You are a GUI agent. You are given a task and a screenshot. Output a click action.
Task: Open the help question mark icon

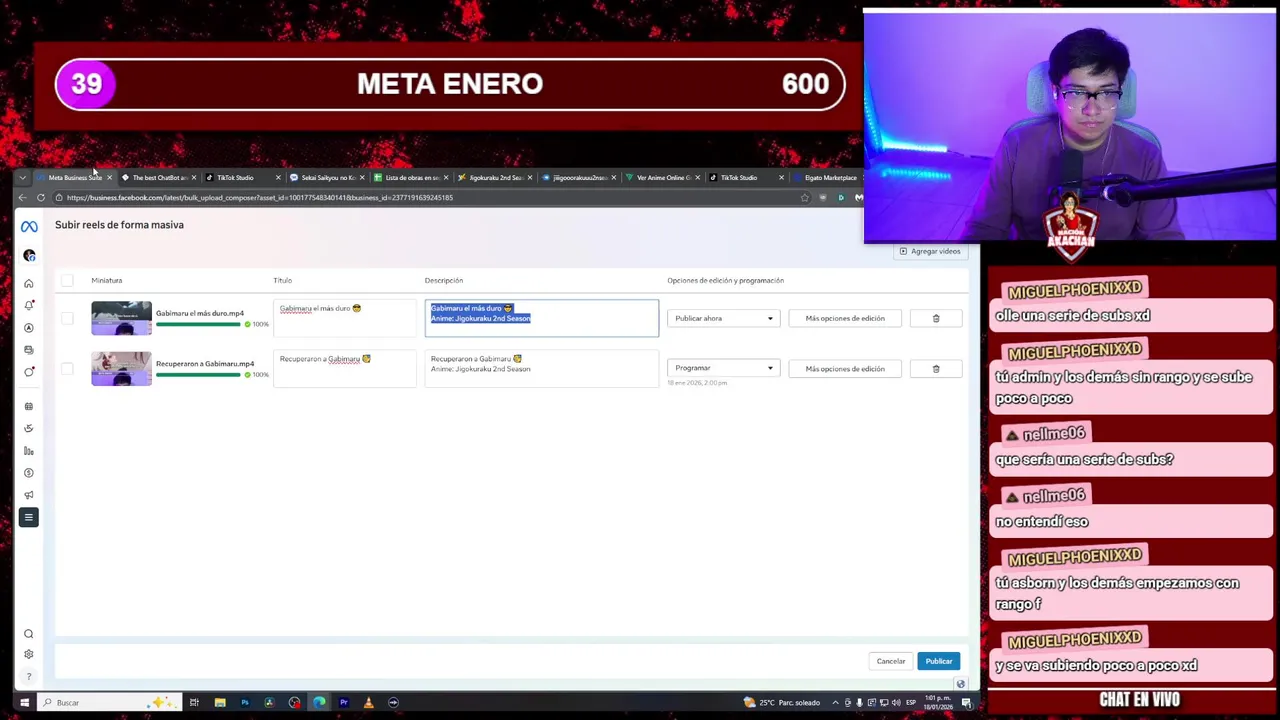[29, 675]
